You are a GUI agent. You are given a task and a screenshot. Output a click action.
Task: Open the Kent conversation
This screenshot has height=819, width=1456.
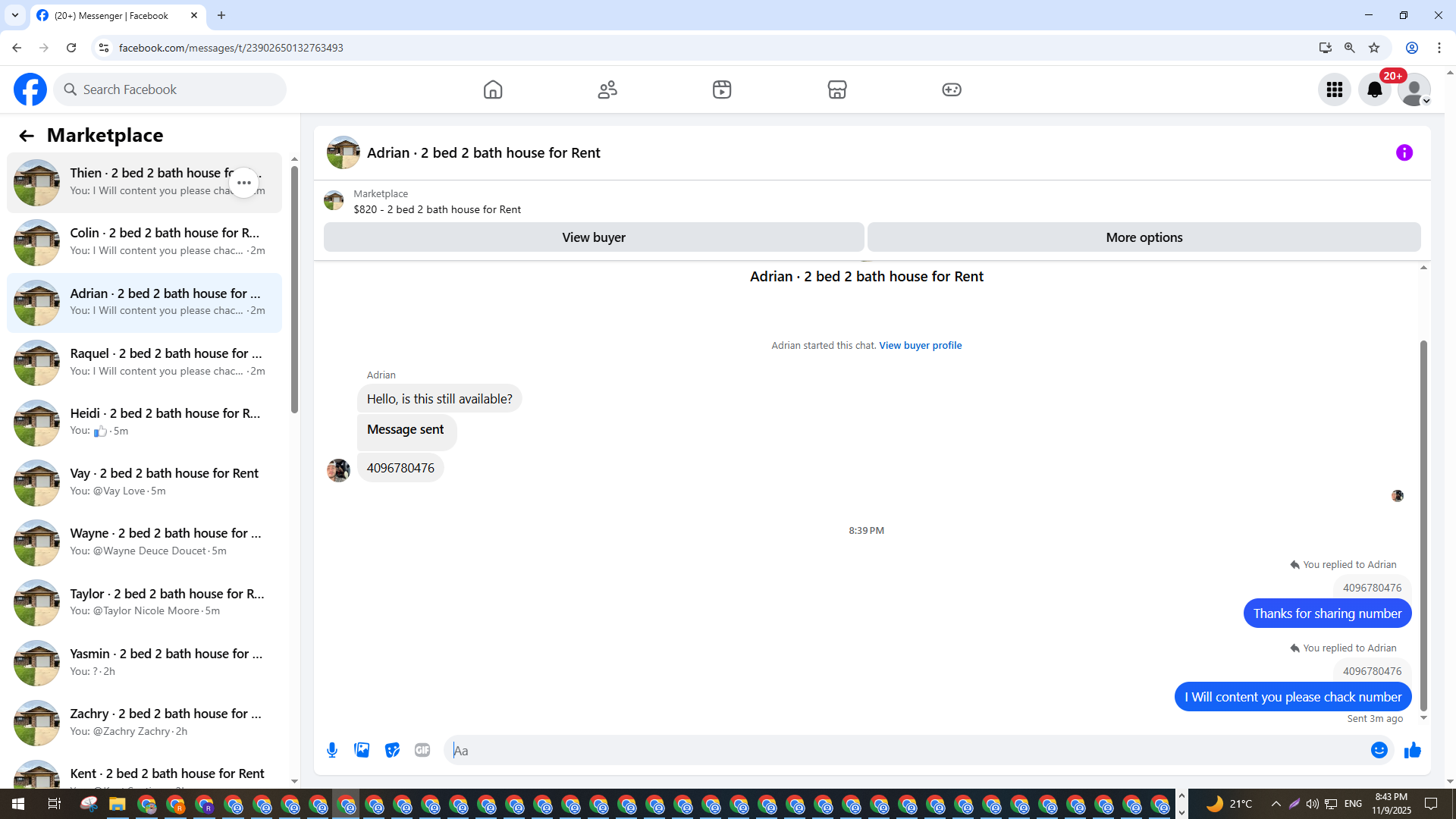tap(144, 771)
